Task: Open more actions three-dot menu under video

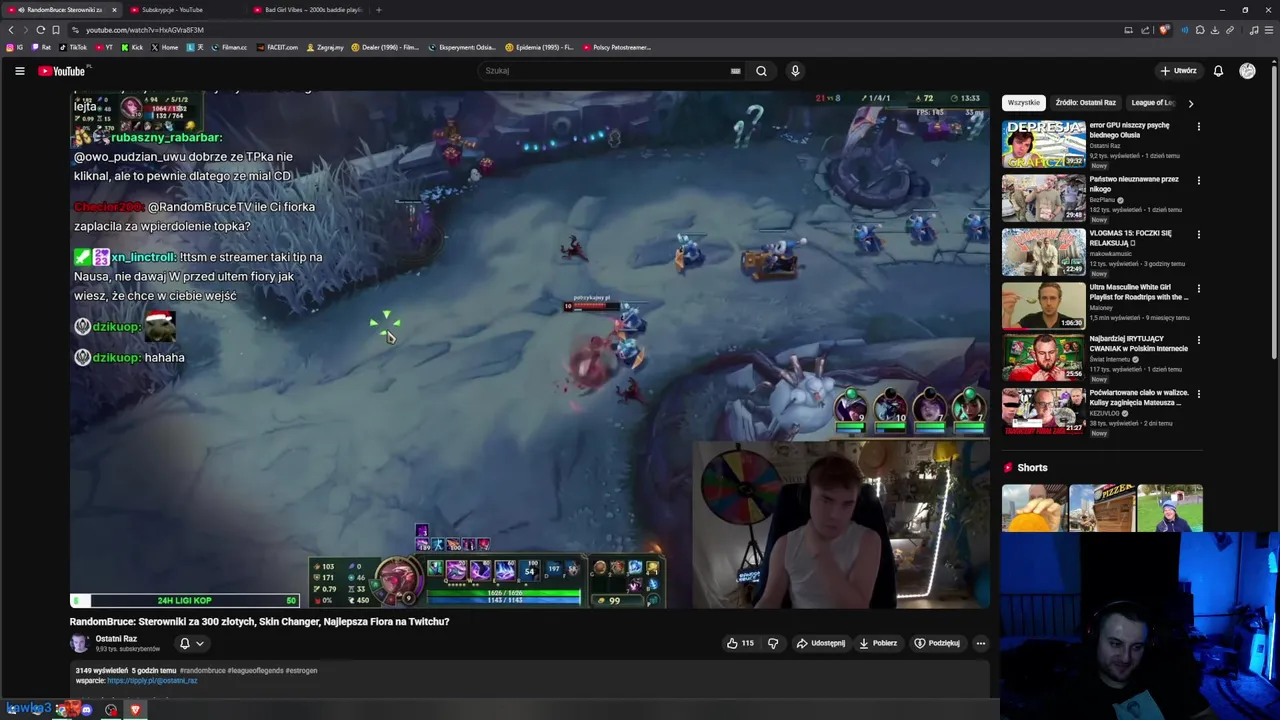Action: [x=981, y=643]
